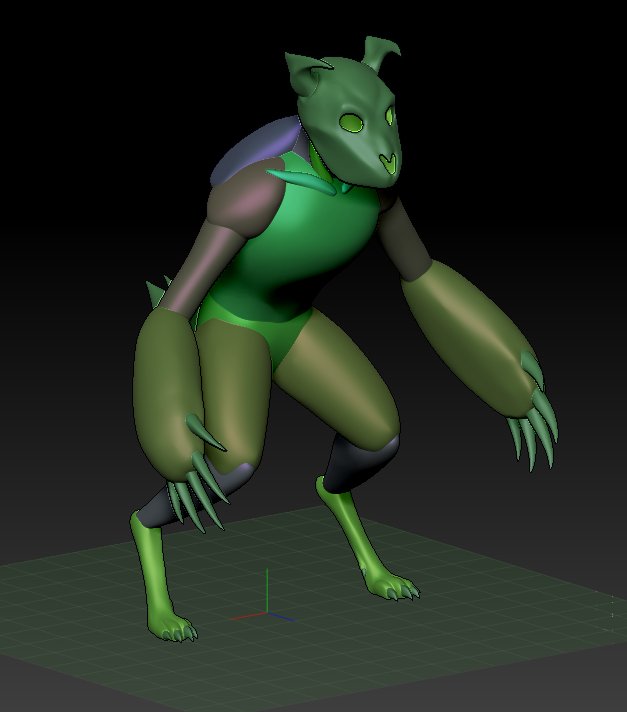Click the large round eye on the head

pos(351,123)
